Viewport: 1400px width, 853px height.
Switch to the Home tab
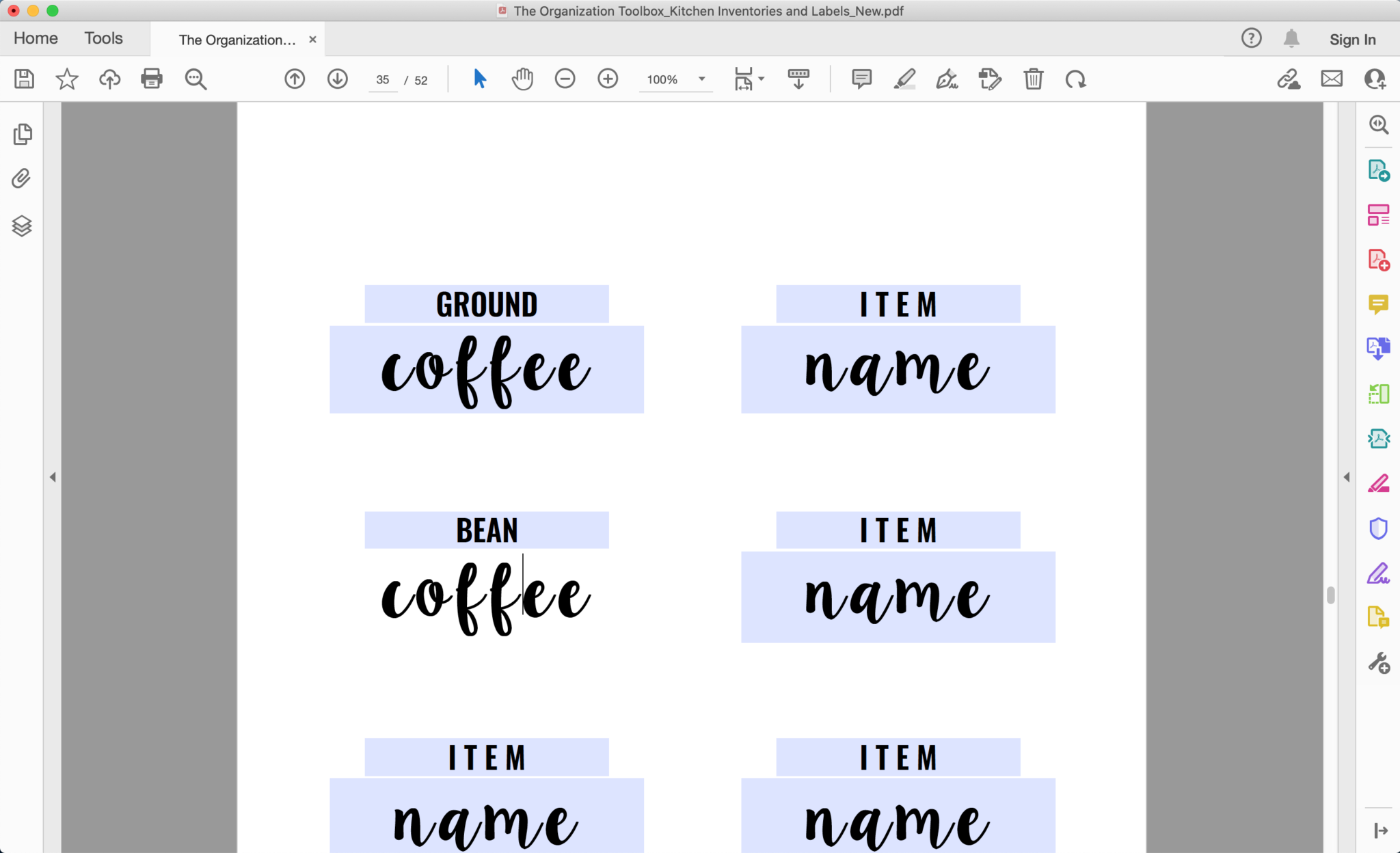click(x=34, y=38)
